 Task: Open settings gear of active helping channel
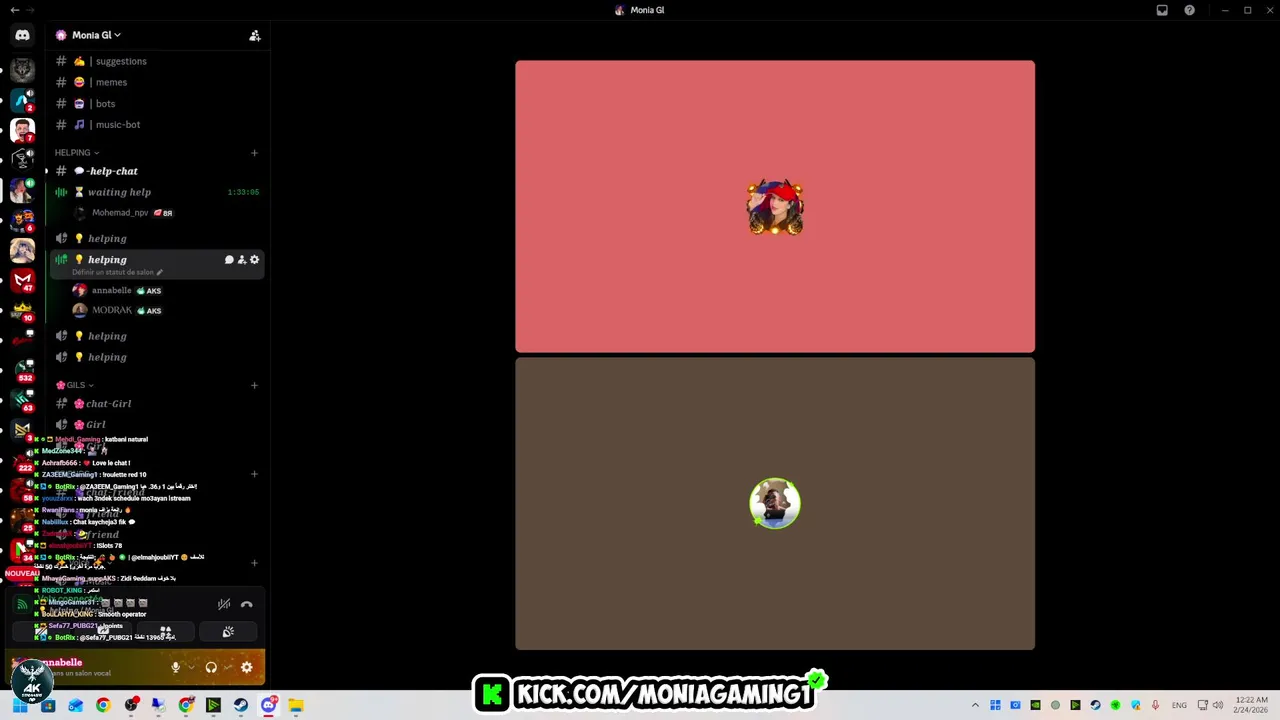(254, 260)
